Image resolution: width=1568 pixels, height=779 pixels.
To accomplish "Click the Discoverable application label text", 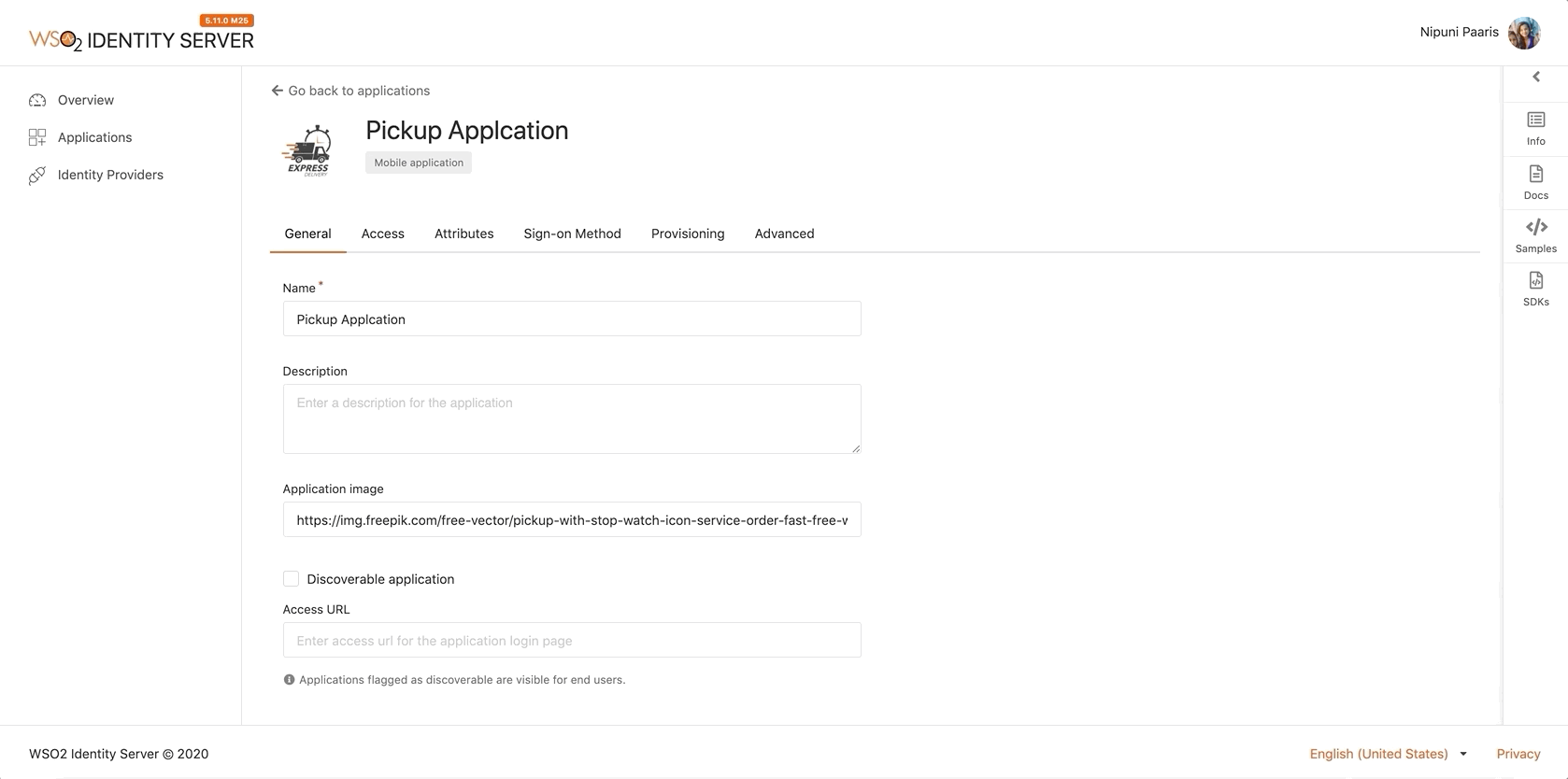I will pos(380,579).
